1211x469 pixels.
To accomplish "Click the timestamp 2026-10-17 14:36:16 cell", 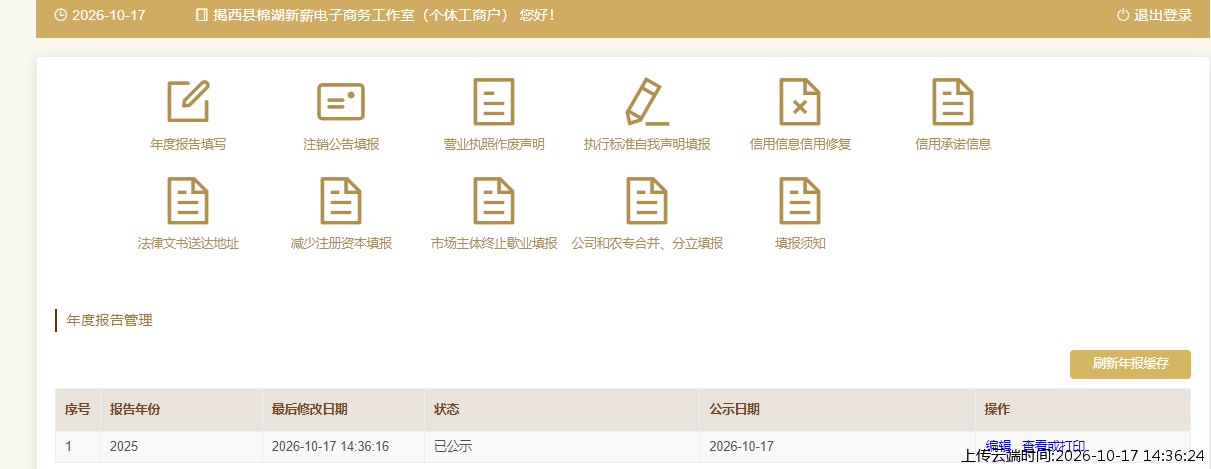I will tap(330, 446).
